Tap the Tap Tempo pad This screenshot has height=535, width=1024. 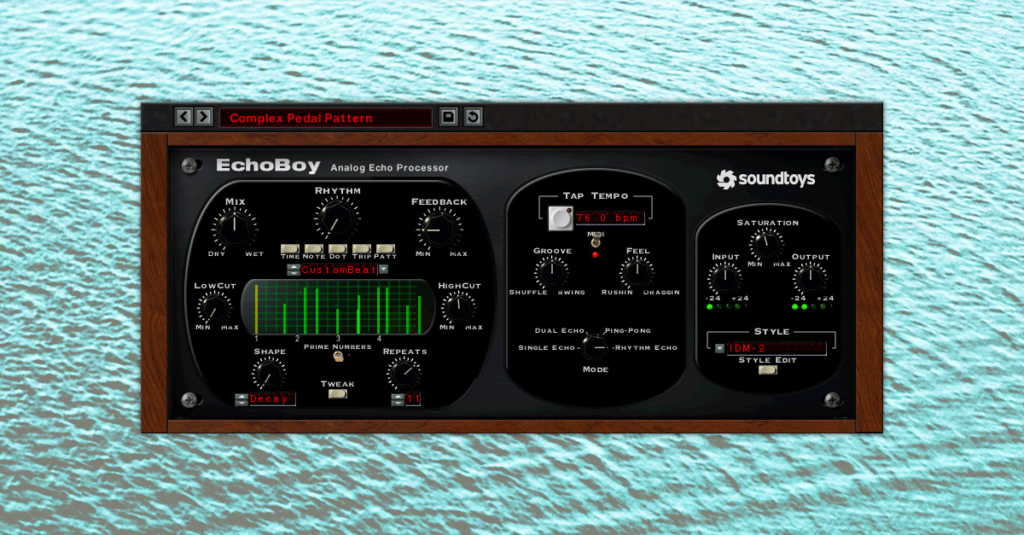(x=560, y=218)
